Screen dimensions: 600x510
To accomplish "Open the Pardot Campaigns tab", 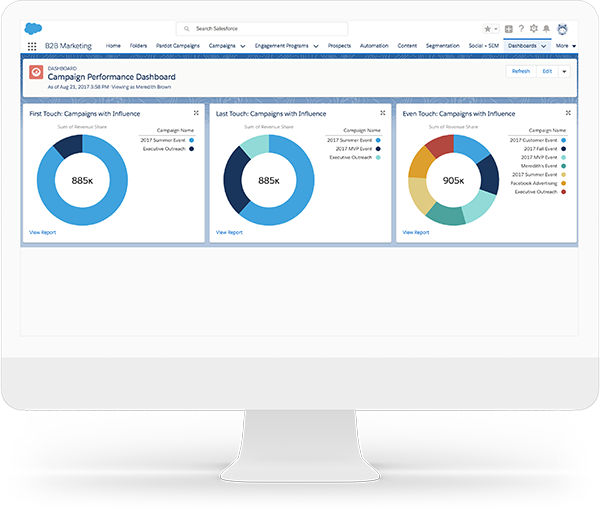I will coord(178,46).
